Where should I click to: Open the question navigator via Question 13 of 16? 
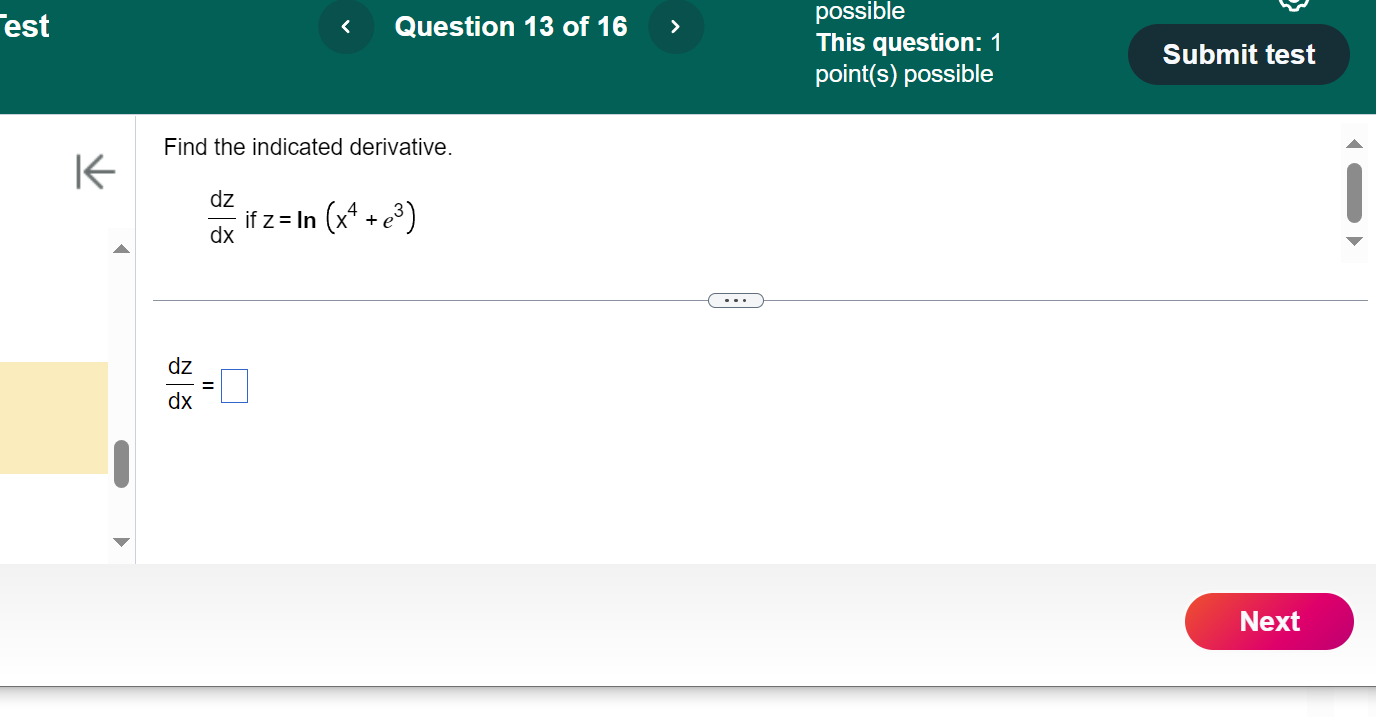pos(510,27)
